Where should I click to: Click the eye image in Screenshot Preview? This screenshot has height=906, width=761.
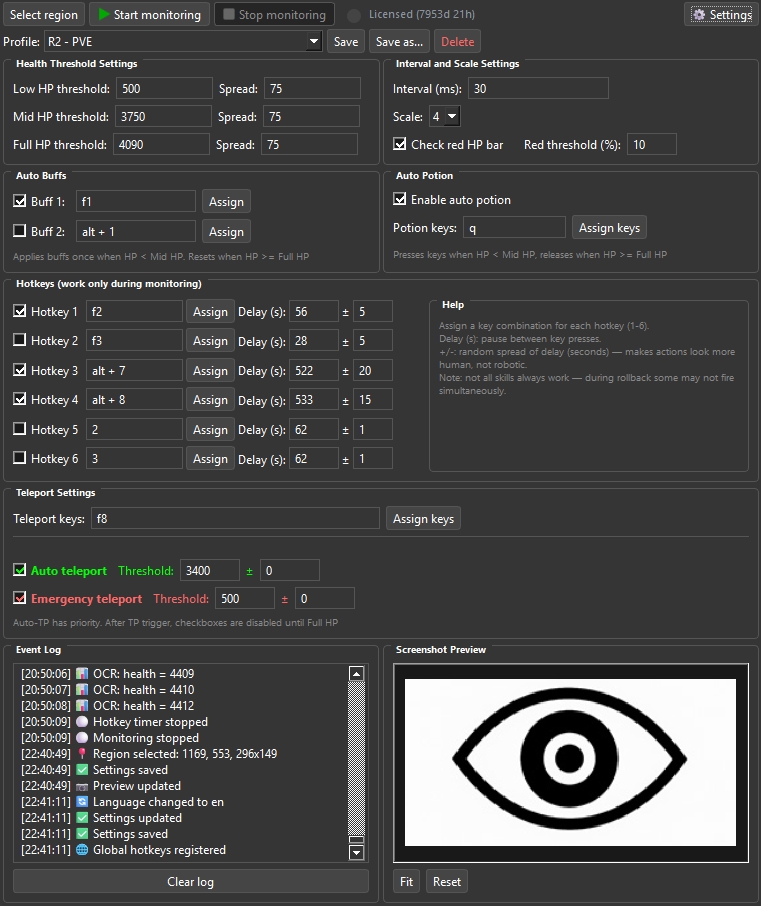click(x=570, y=762)
